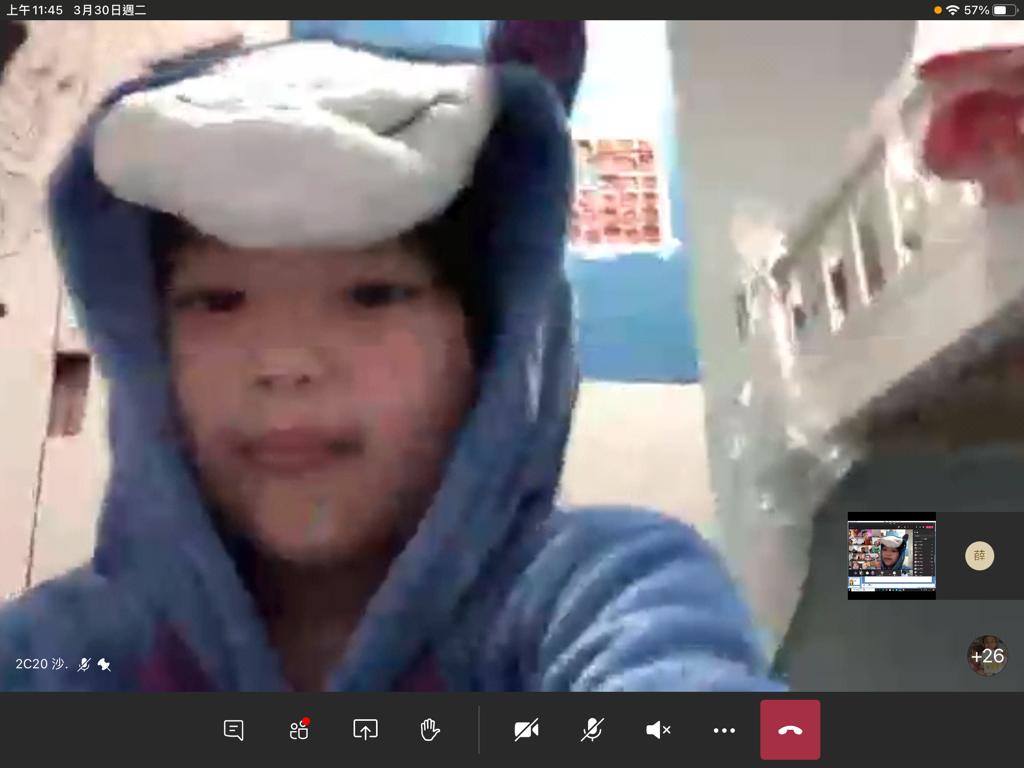This screenshot has width=1024, height=768.
Task: Tap the Wi-Fi icon in status bar
Action: 952,10
